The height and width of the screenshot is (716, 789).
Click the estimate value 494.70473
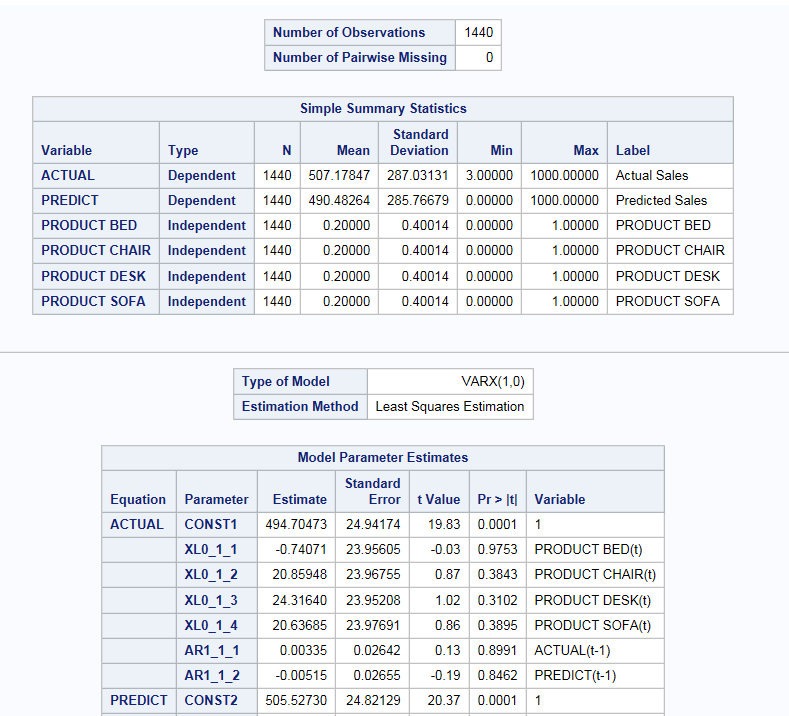292,524
